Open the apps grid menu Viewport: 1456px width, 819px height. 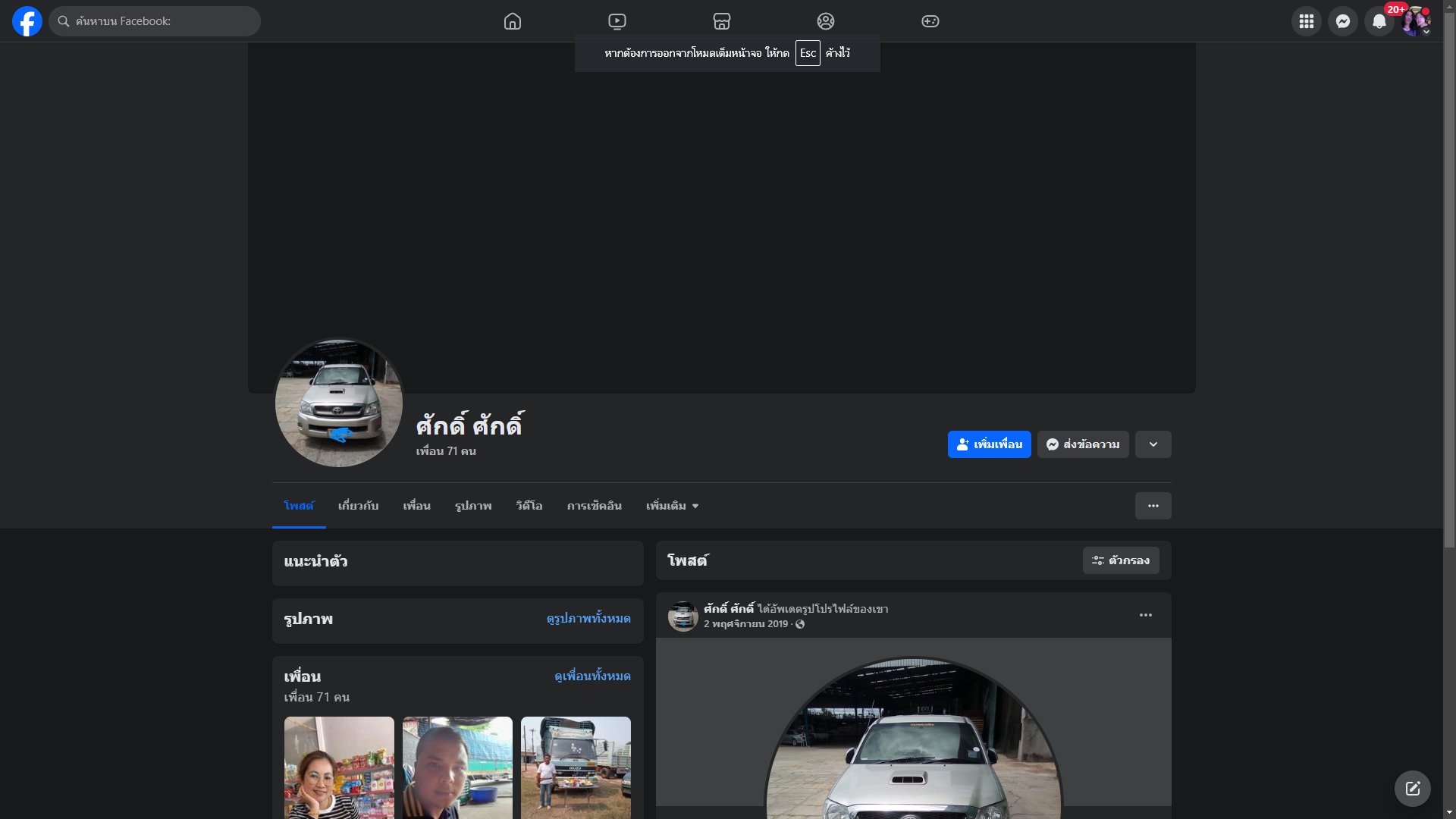click(x=1307, y=21)
